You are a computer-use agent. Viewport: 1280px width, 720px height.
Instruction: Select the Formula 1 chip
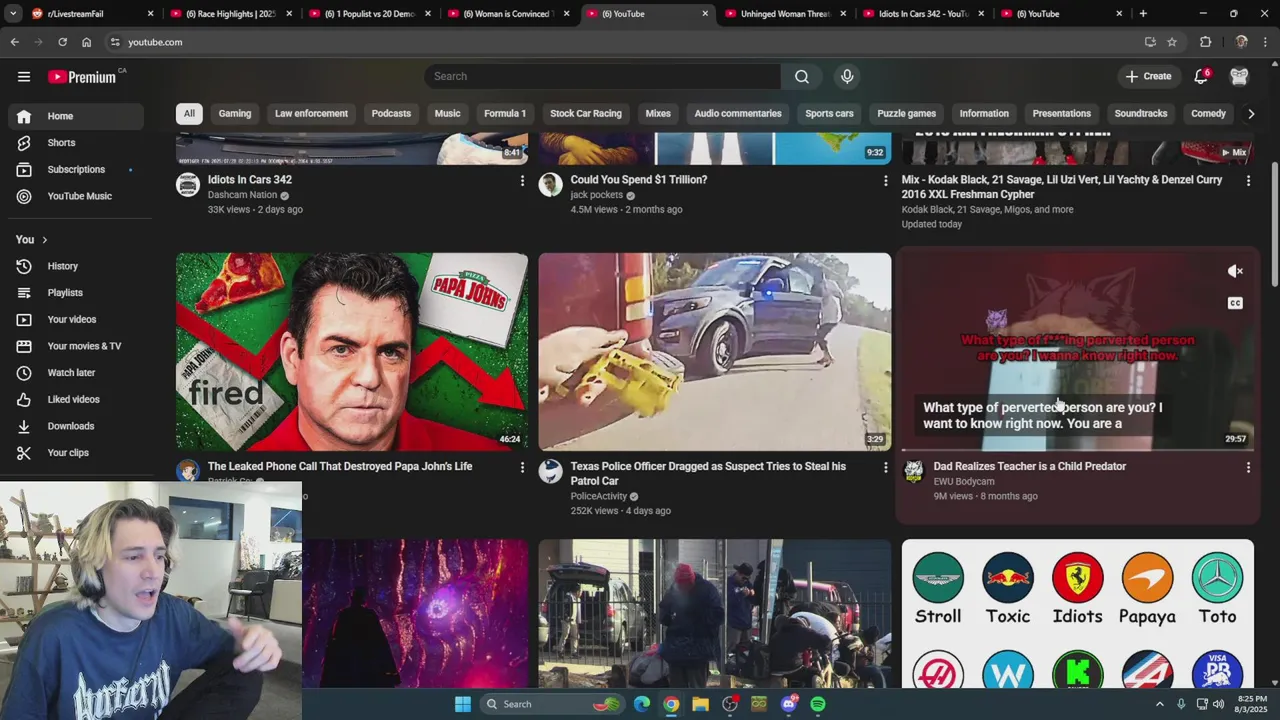pos(505,114)
